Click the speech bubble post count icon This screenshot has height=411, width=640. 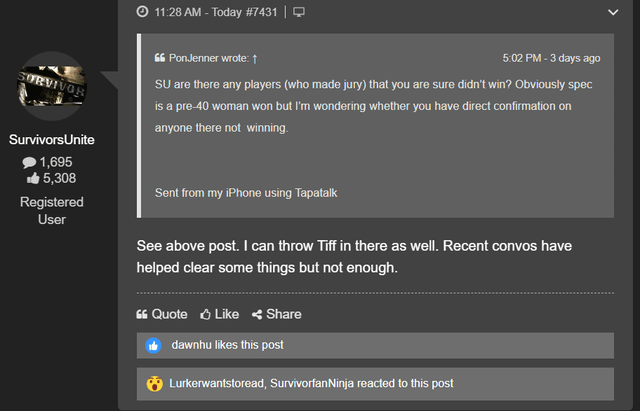click(x=29, y=162)
